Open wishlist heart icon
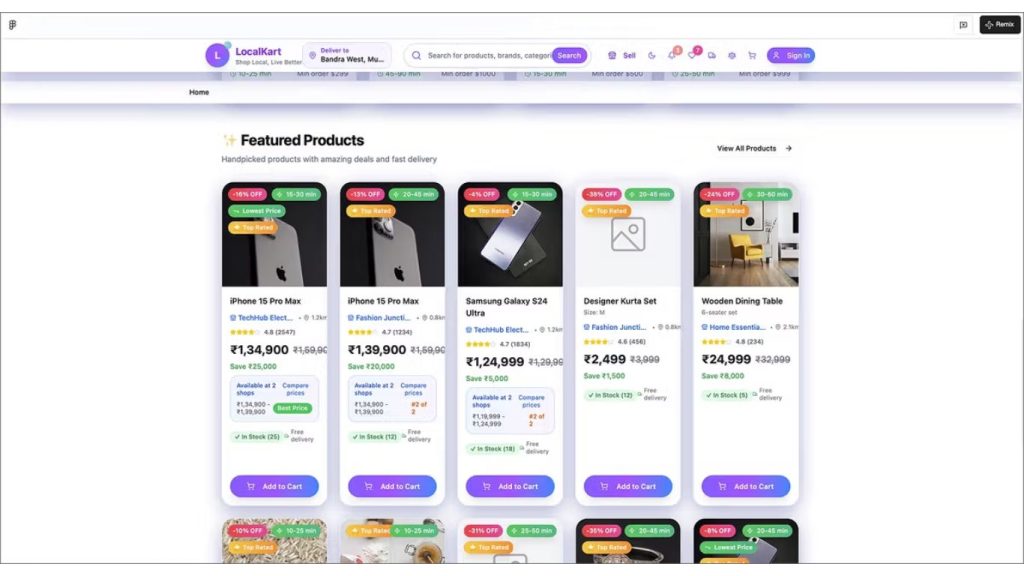Image resolution: width=1024 pixels, height=576 pixels. pos(692,56)
